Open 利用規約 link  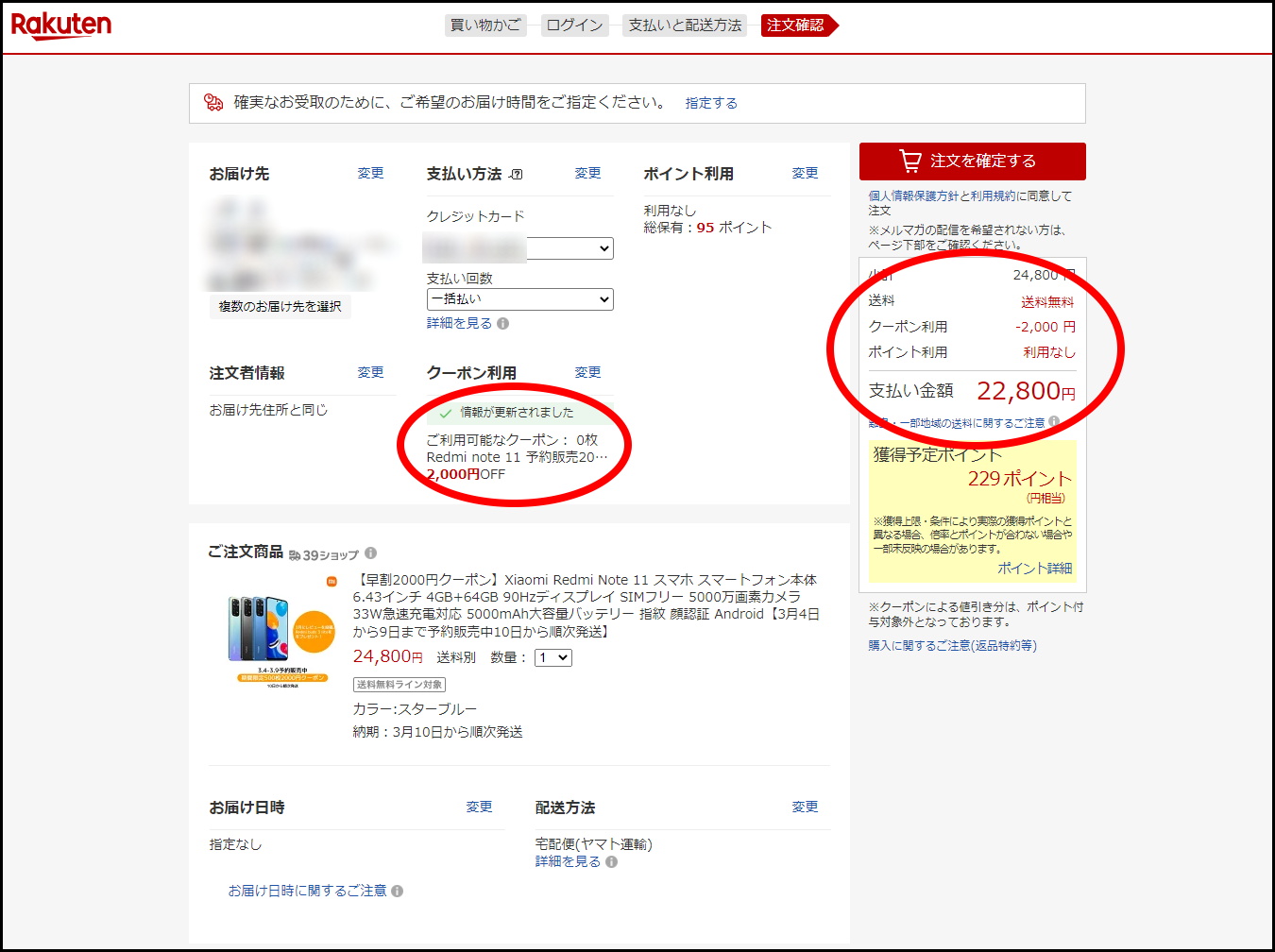[x=993, y=196]
